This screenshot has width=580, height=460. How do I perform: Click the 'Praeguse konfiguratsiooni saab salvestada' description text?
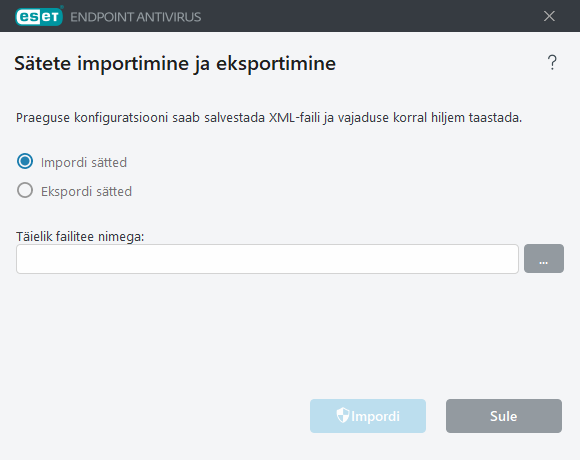[x=269, y=118]
